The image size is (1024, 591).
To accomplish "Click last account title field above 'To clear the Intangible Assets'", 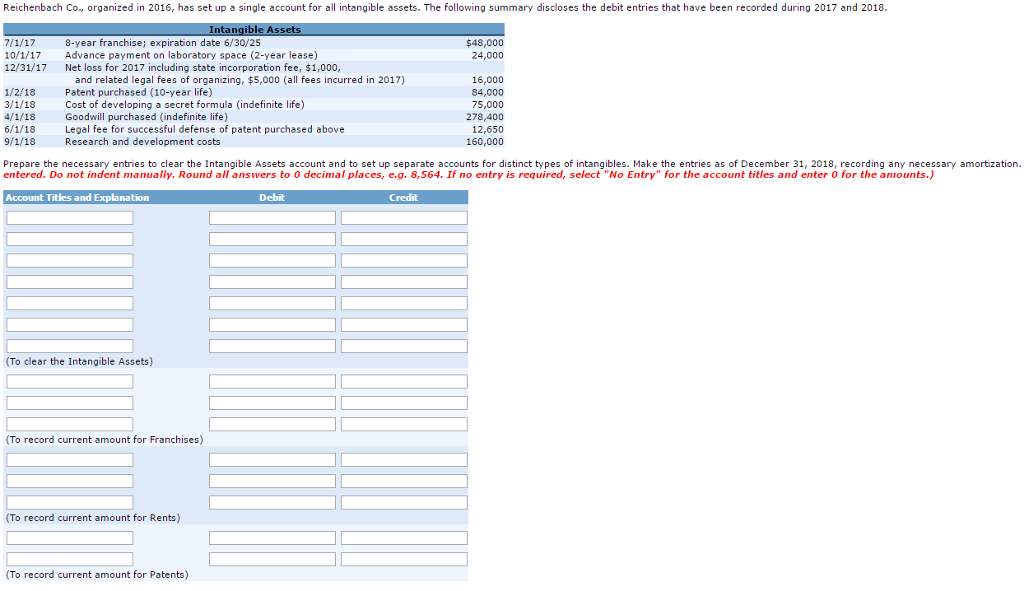I will (x=70, y=346).
